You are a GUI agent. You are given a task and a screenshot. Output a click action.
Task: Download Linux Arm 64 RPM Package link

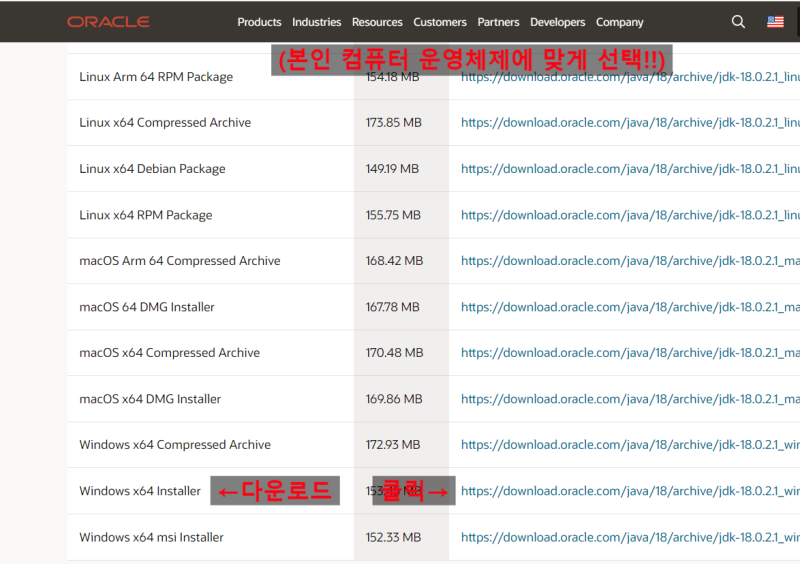630,77
